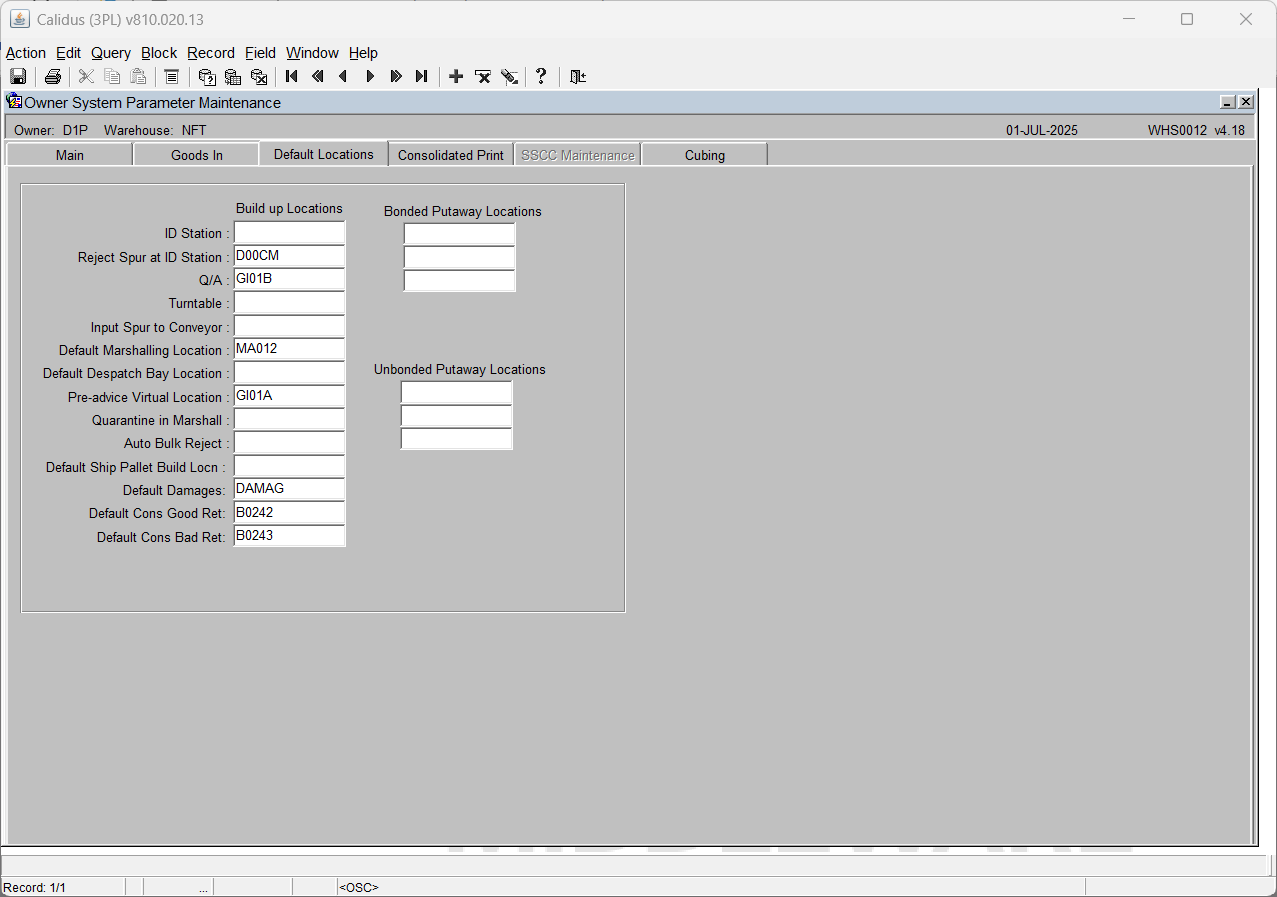Click the second Bonded Putaway Locations field
Viewport: 1277px width, 897px height.
coord(459,257)
